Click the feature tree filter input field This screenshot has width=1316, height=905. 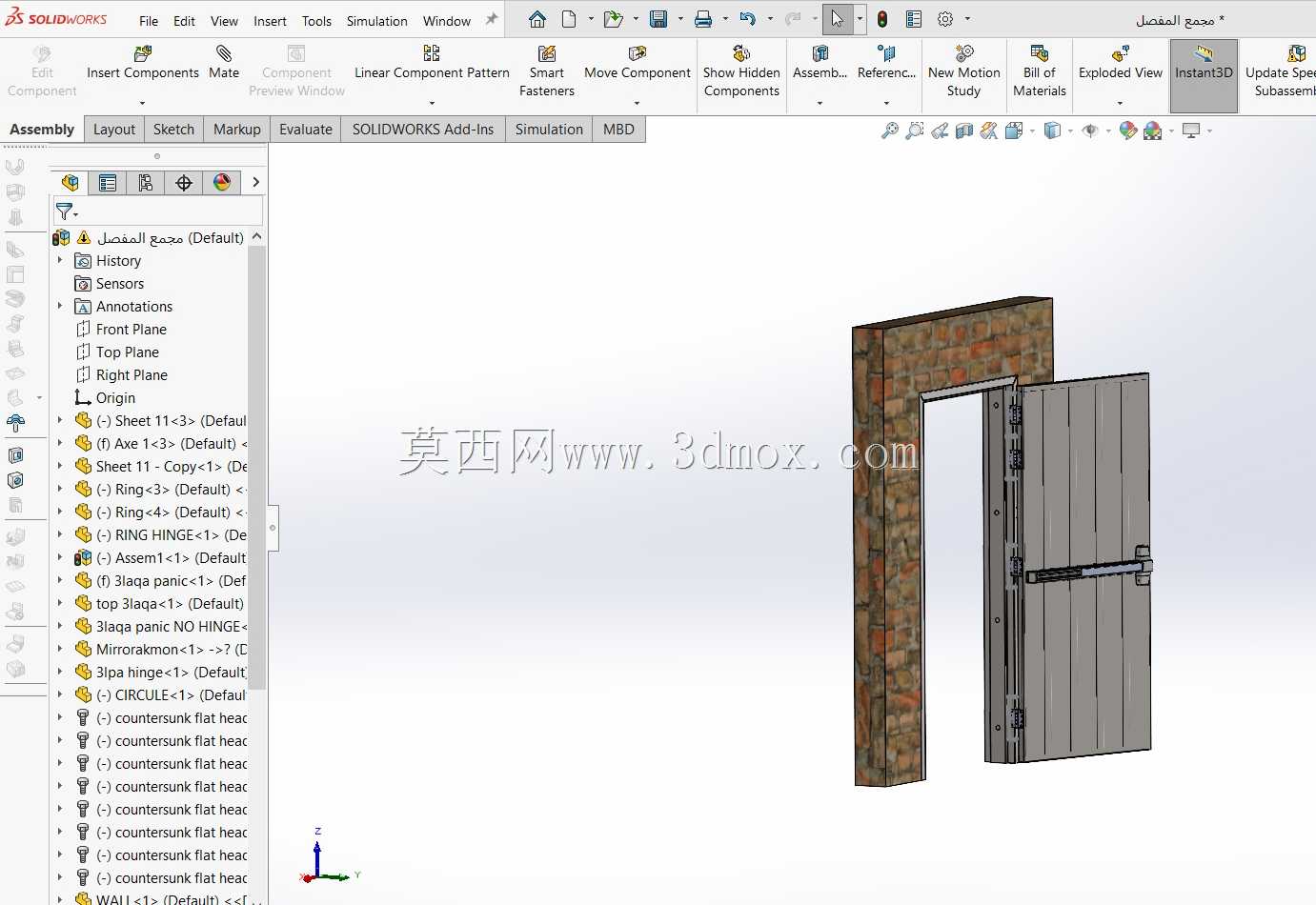coord(158,211)
